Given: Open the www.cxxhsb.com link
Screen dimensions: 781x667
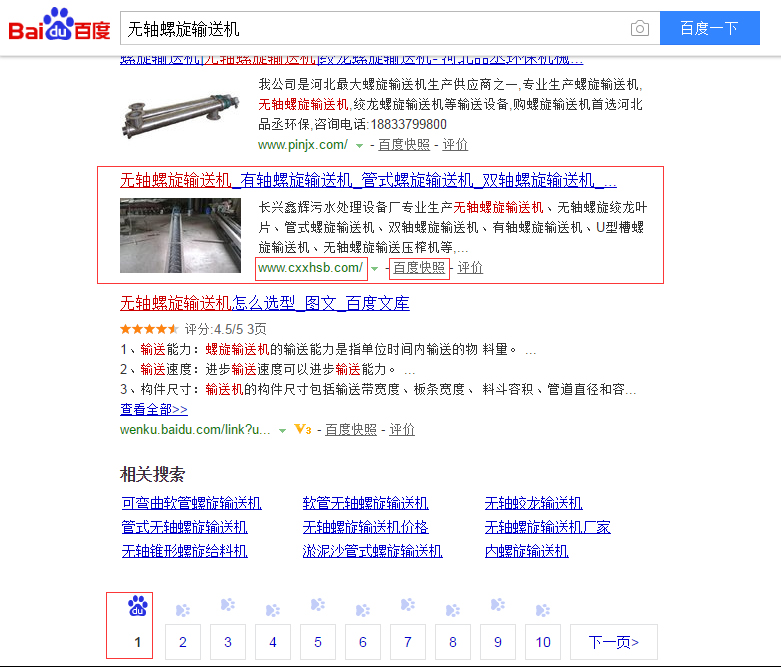Looking at the screenshot, I should point(310,268).
